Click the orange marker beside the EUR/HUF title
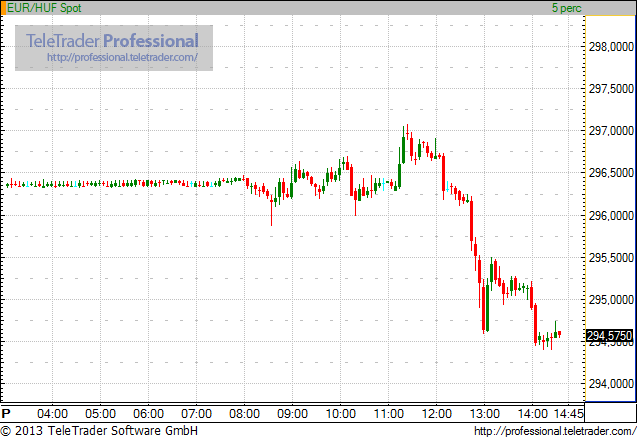The image size is (637, 440). (4, 8)
